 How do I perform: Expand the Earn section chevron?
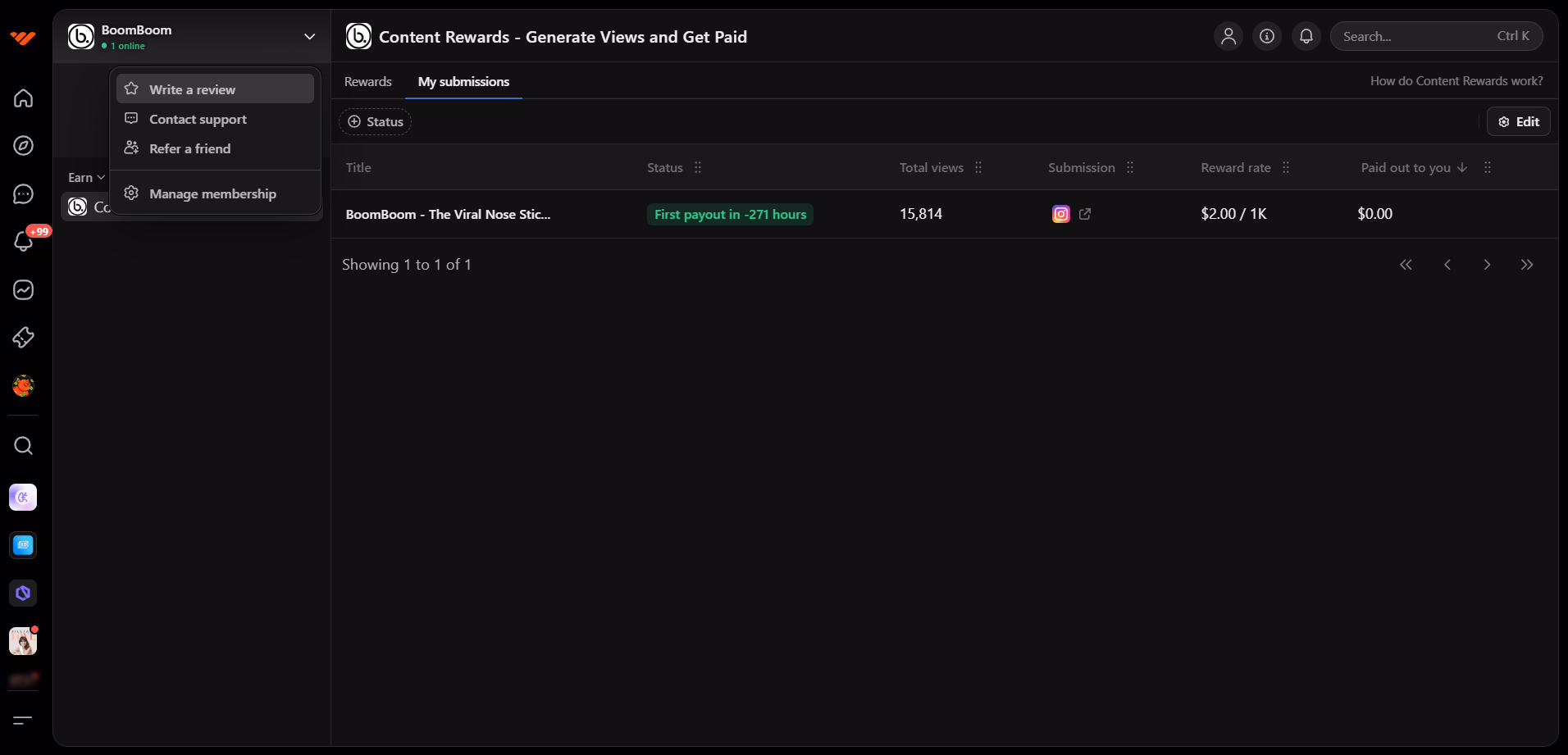pyautogui.click(x=101, y=177)
